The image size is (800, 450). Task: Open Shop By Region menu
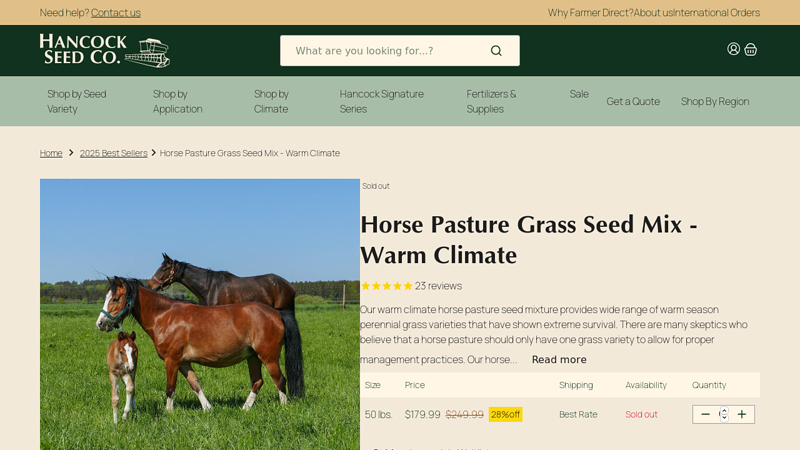coord(715,101)
